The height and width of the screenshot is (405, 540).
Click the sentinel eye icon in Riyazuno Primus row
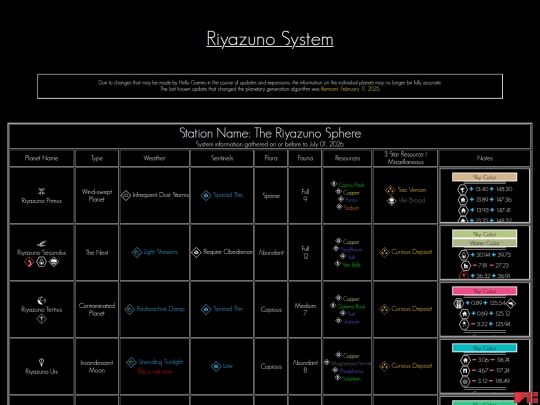[206, 196]
